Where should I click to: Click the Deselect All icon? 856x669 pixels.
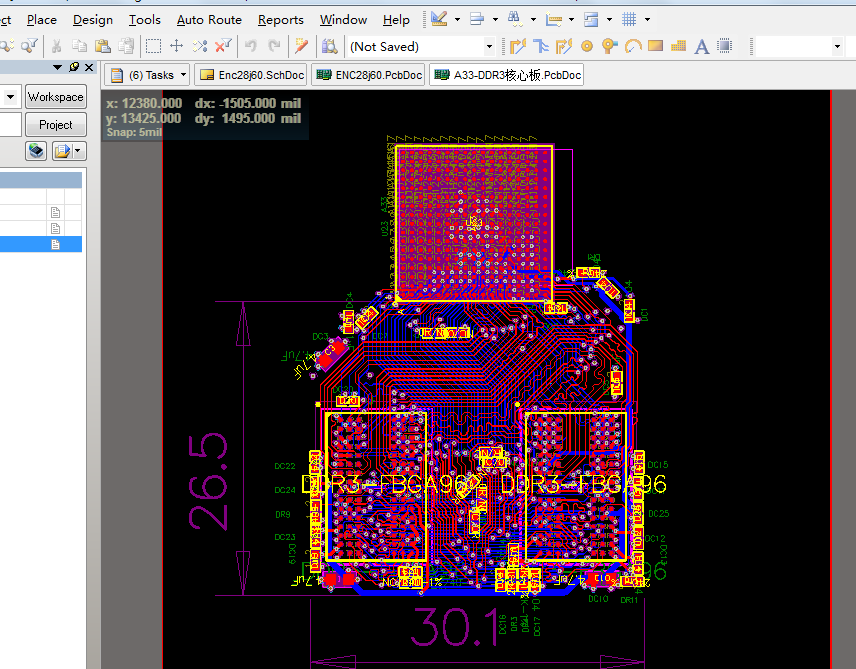click(x=200, y=46)
